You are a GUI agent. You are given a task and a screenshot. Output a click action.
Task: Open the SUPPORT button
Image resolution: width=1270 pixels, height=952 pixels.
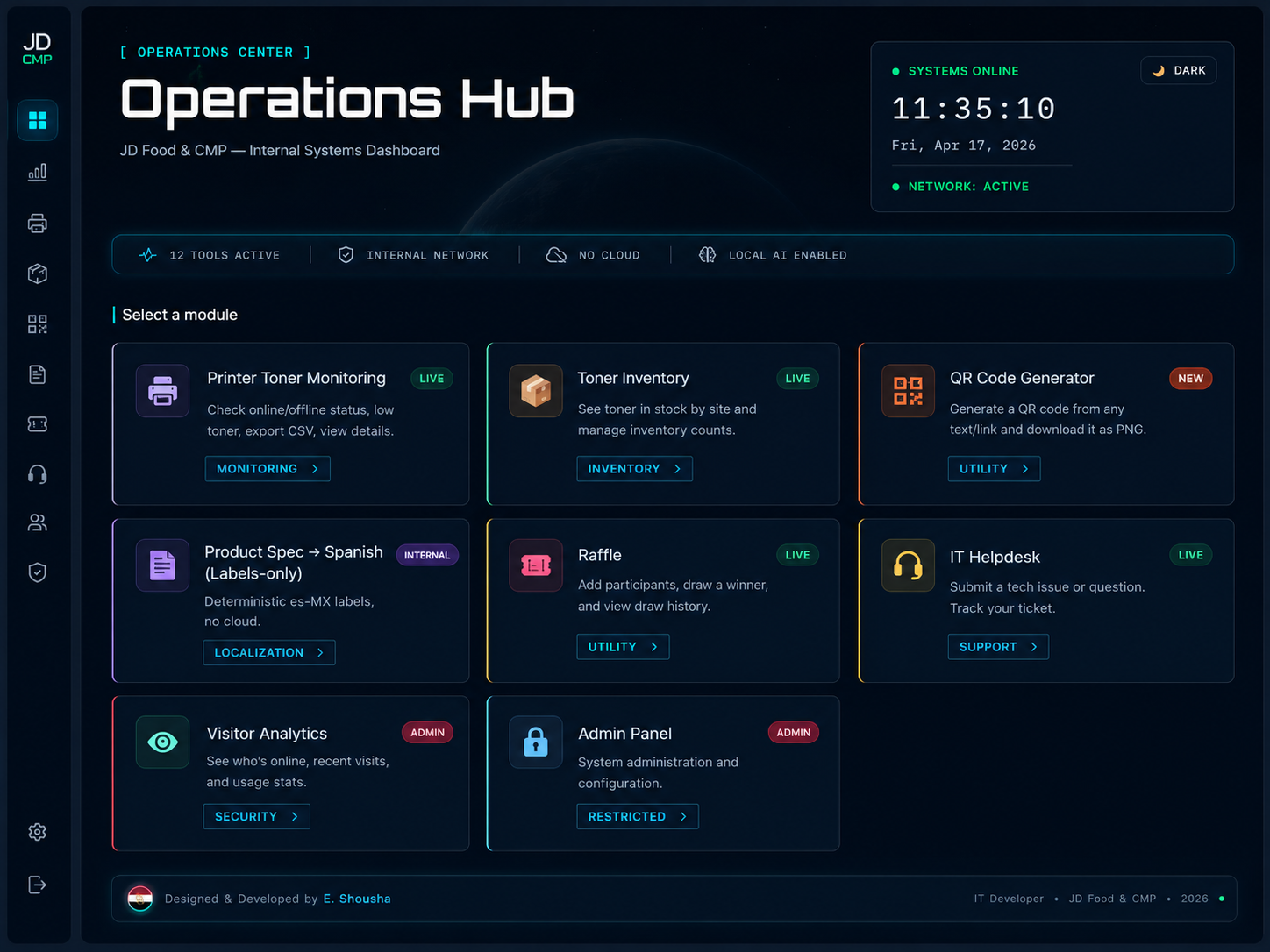[x=998, y=647]
